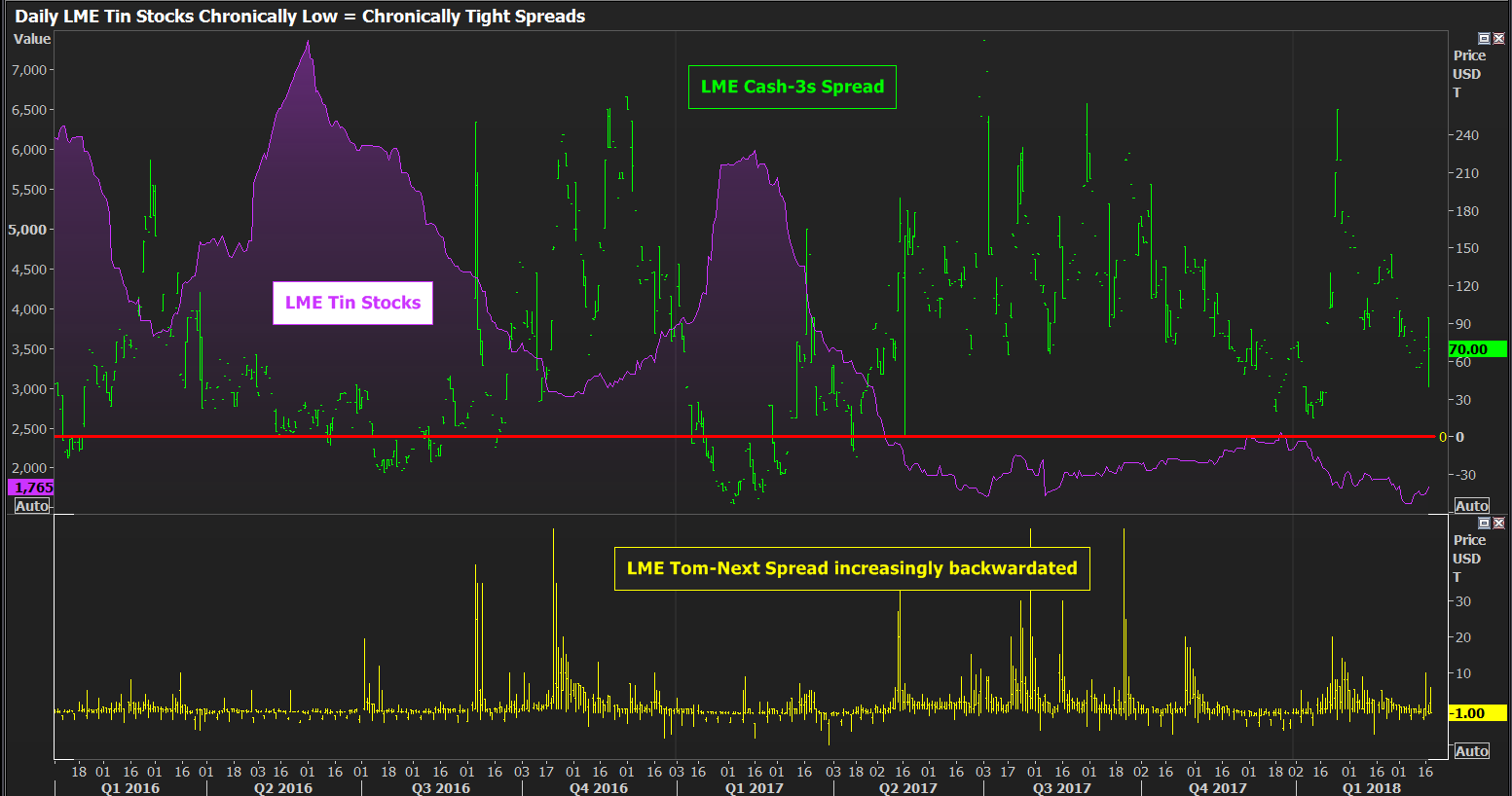Select the magenta 1,765 value tag
The width and height of the screenshot is (1512, 796).
tap(32, 488)
